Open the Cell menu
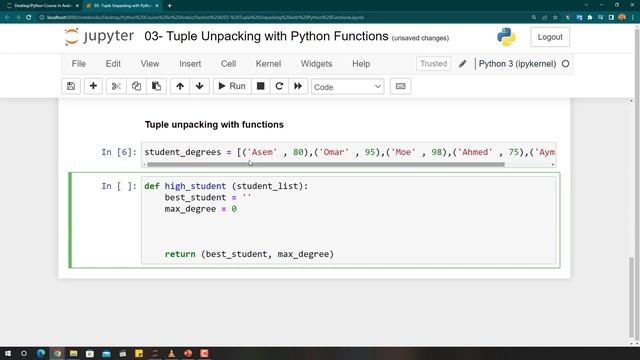Image resolution: width=640 pixels, height=360 pixels. pyautogui.click(x=229, y=64)
